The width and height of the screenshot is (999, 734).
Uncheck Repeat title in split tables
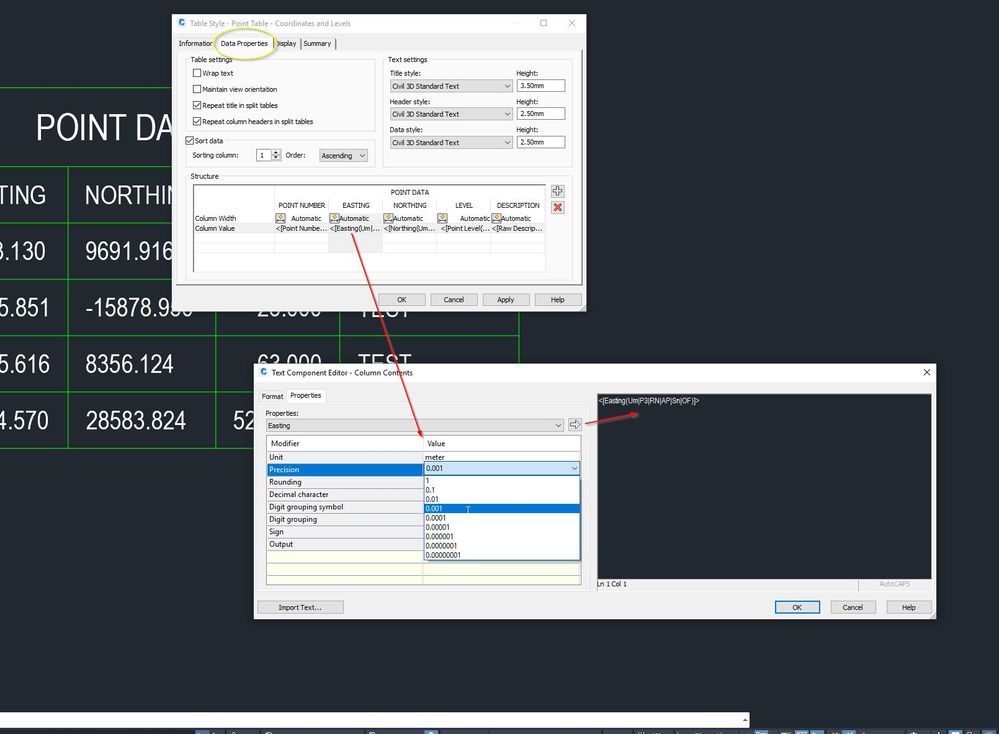click(x=197, y=105)
